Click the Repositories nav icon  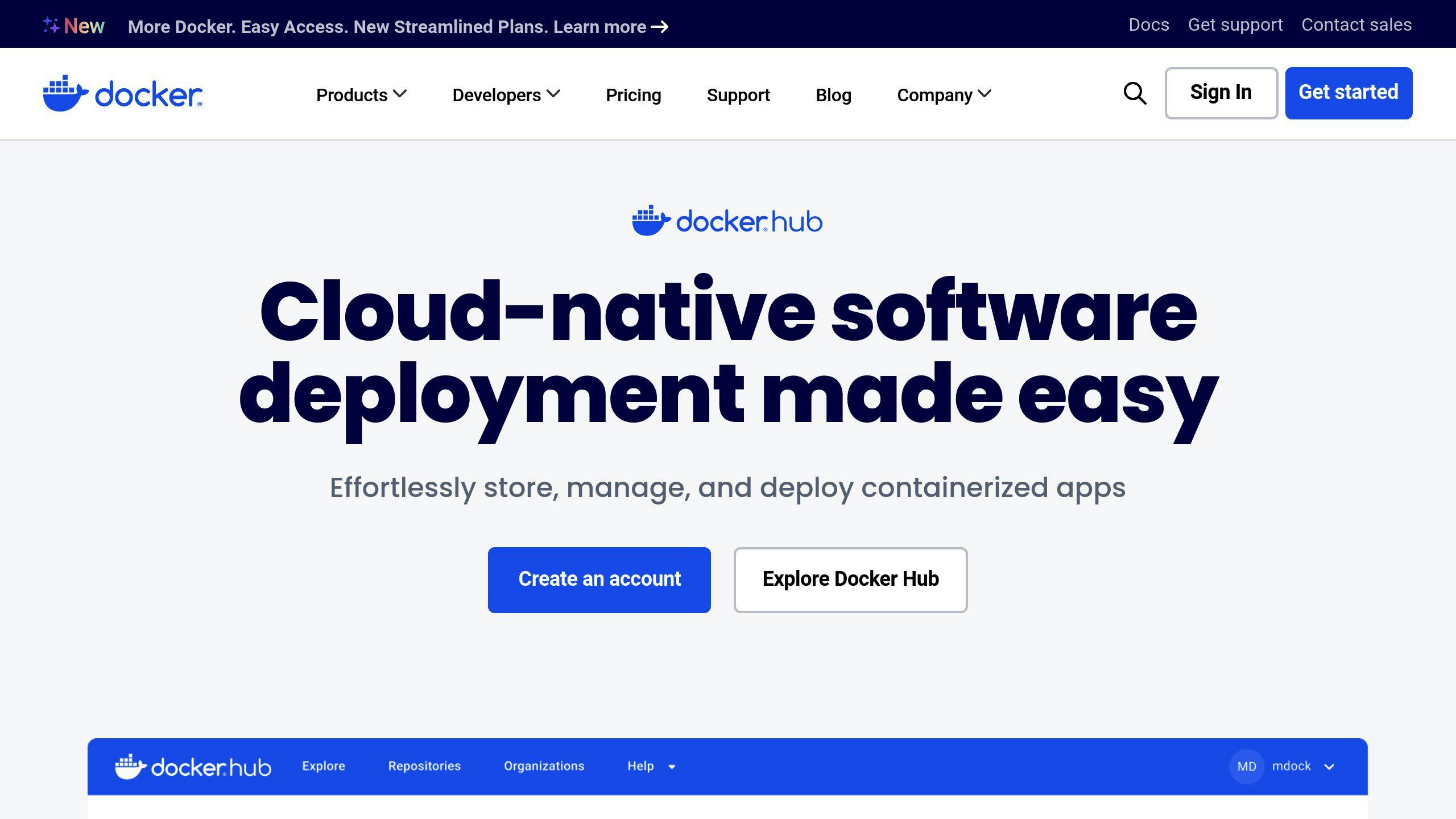(424, 766)
